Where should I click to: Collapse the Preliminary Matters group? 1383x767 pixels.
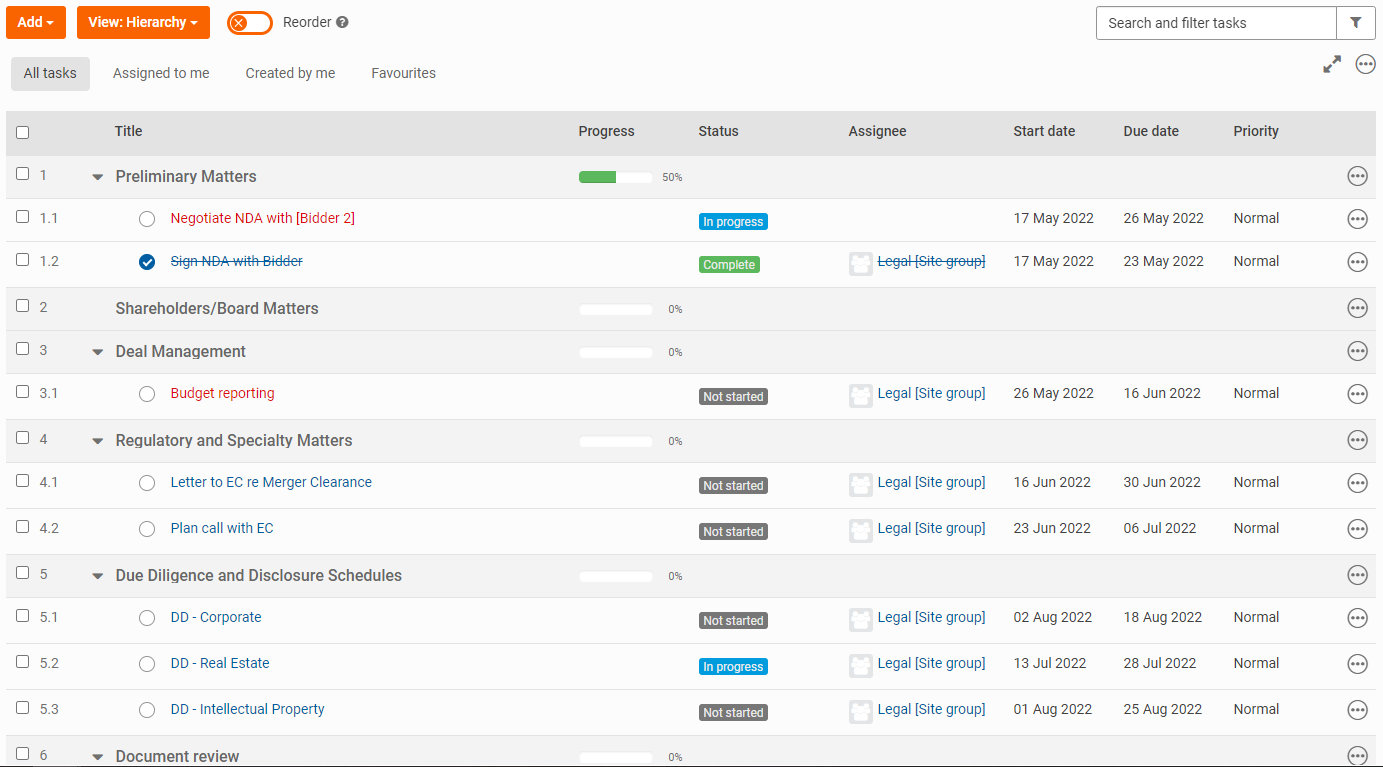[98, 177]
